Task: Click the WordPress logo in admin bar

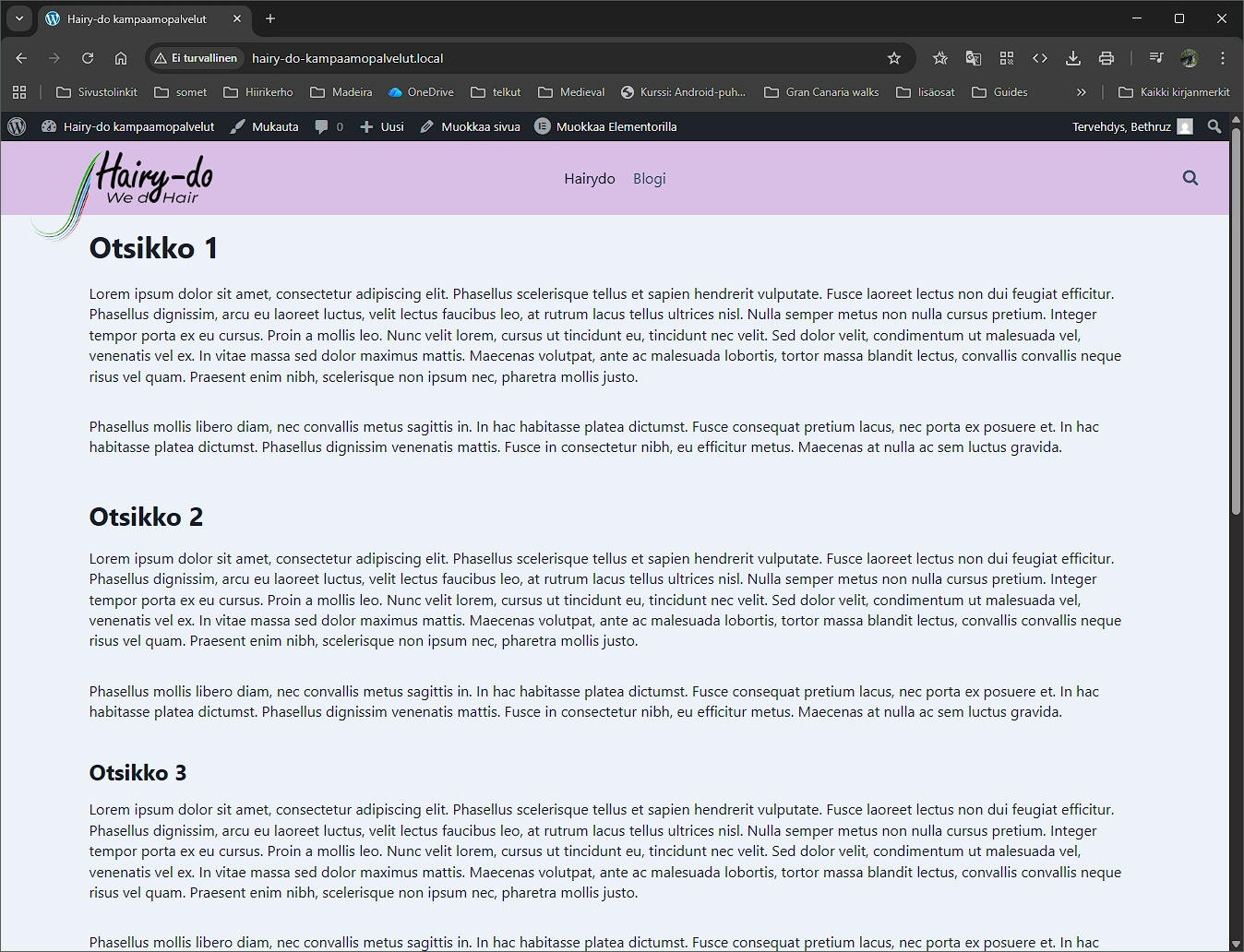Action: 17,127
